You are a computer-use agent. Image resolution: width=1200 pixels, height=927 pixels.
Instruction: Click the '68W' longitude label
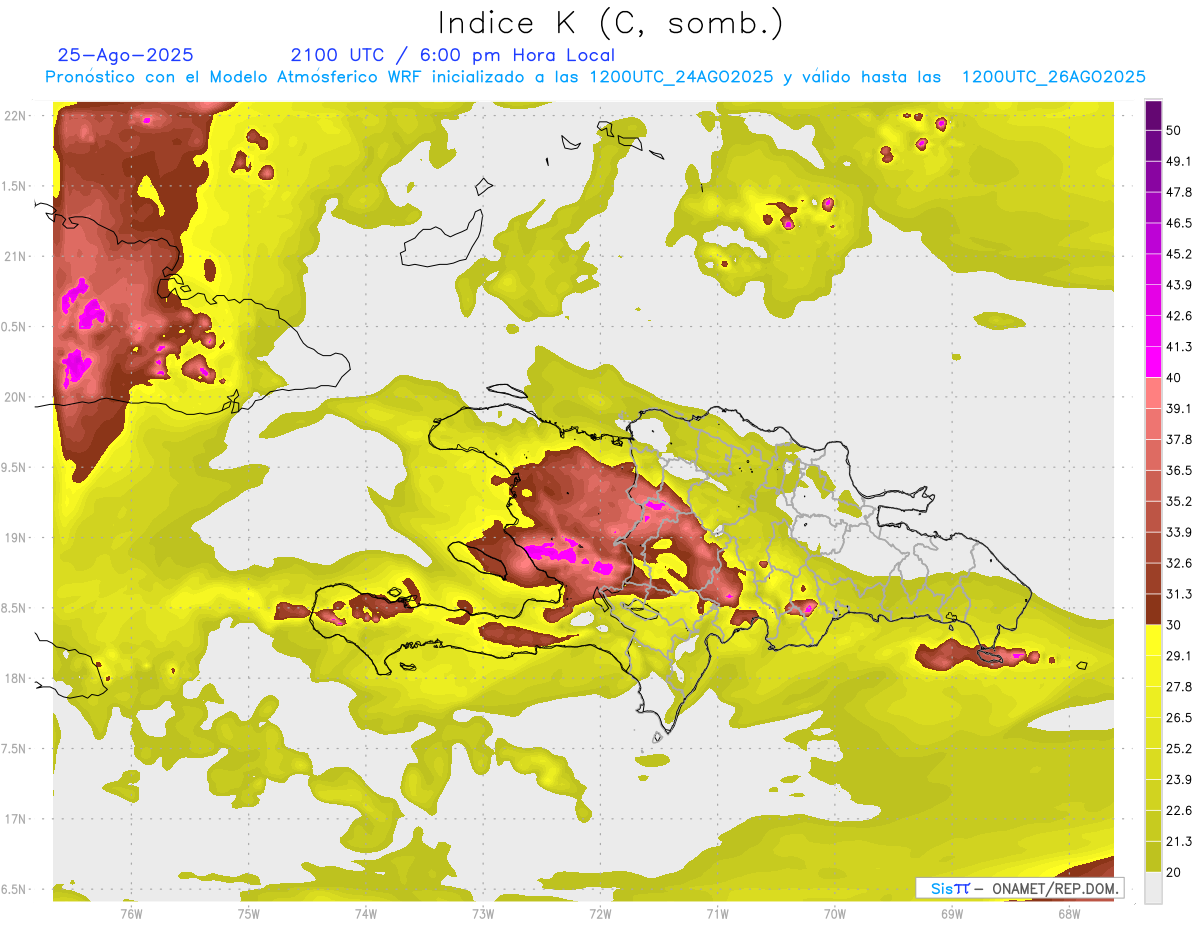pos(1069,913)
